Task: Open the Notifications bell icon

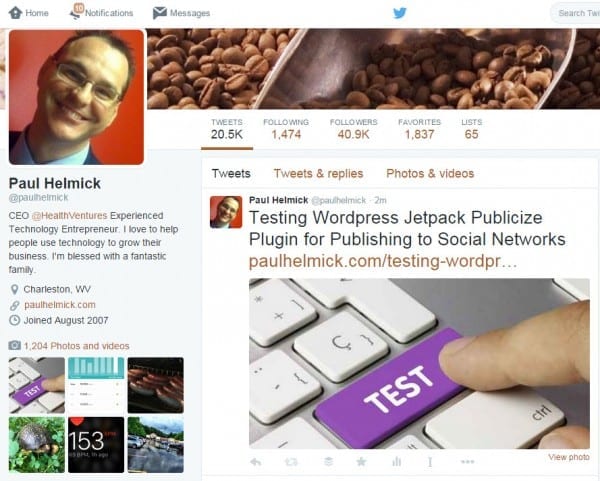Action: pyautogui.click(x=76, y=11)
